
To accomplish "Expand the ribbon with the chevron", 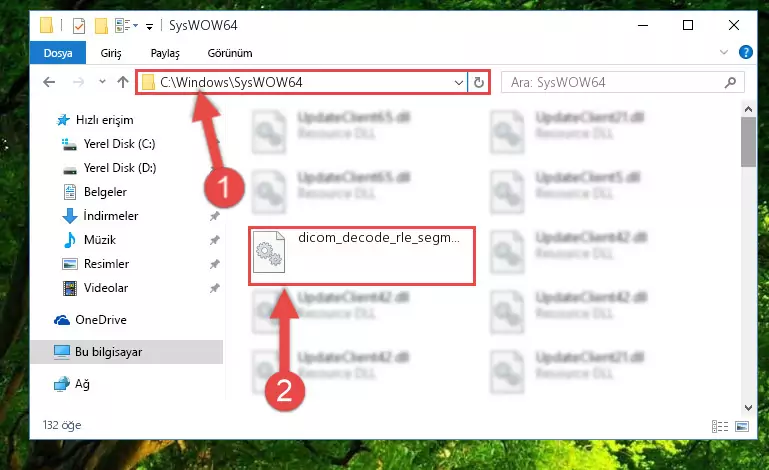I will (723, 52).
